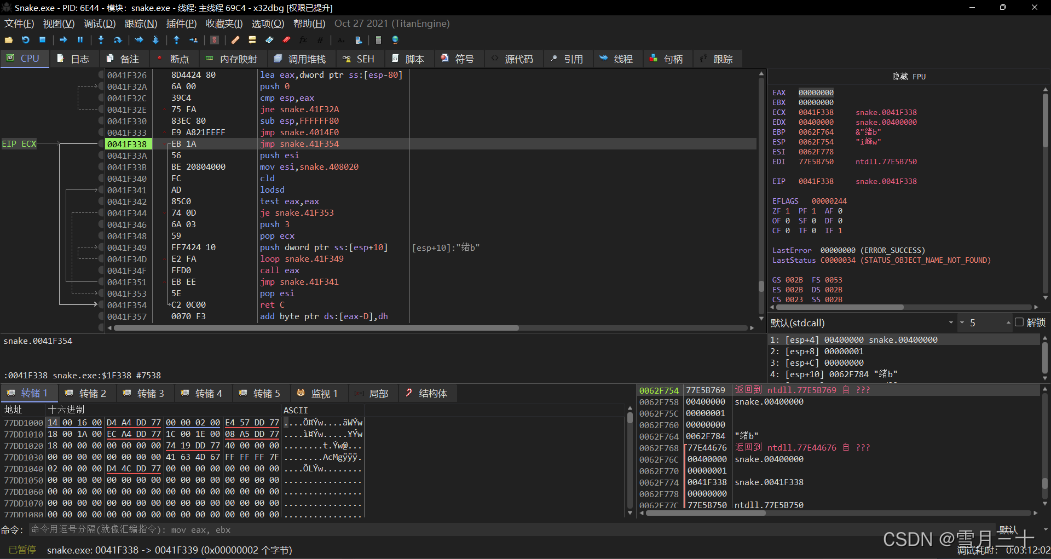This screenshot has width=1051, height=559.
Task: Switch to the 线程 tab
Action: (617, 59)
